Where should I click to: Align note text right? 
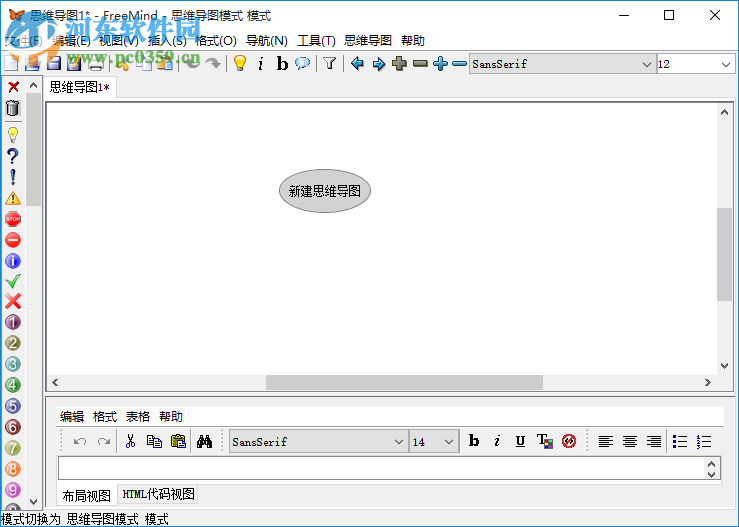(654, 442)
